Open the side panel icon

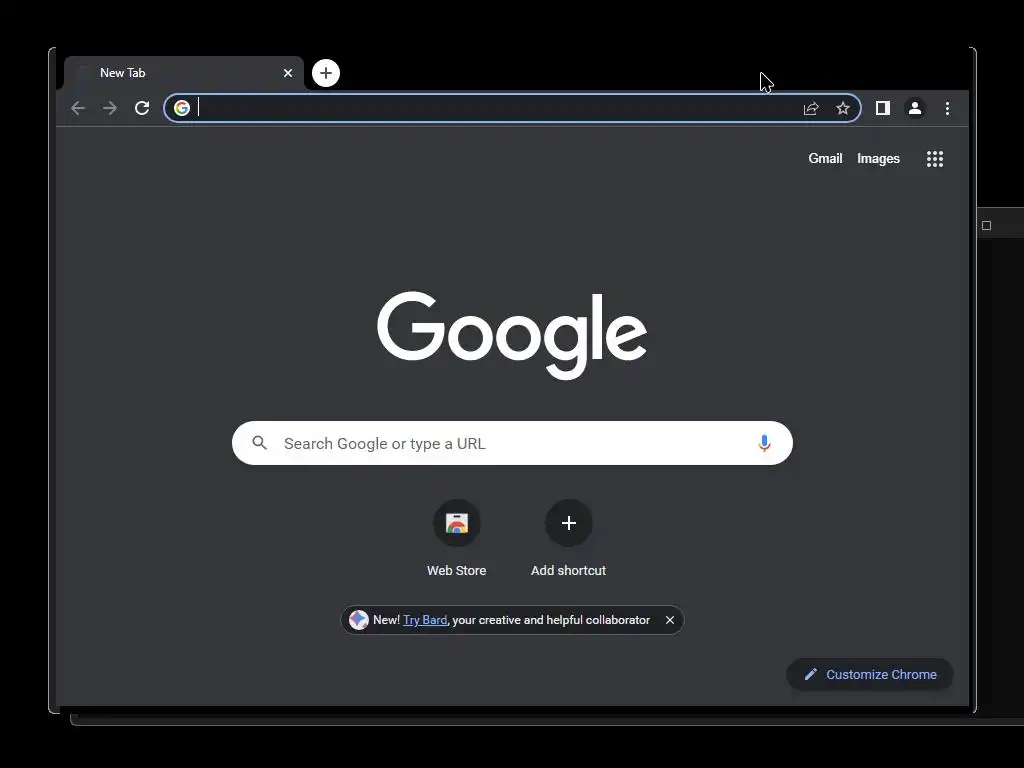(x=883, y=108)
